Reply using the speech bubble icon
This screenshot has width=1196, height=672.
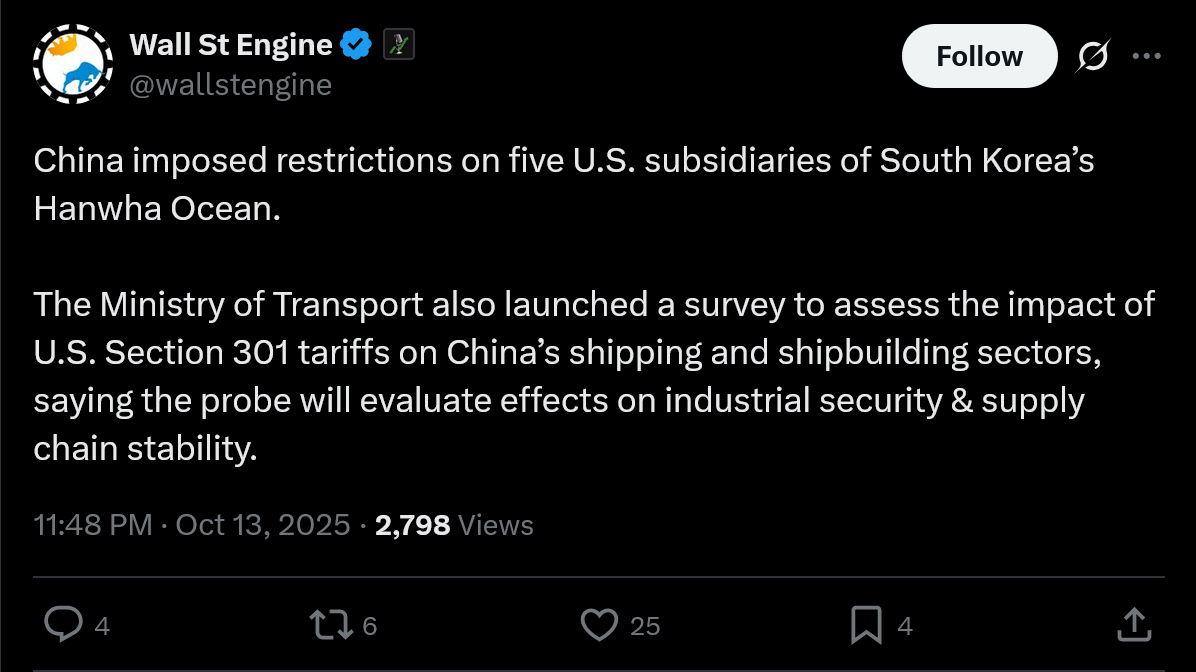(x=64, y=625)
